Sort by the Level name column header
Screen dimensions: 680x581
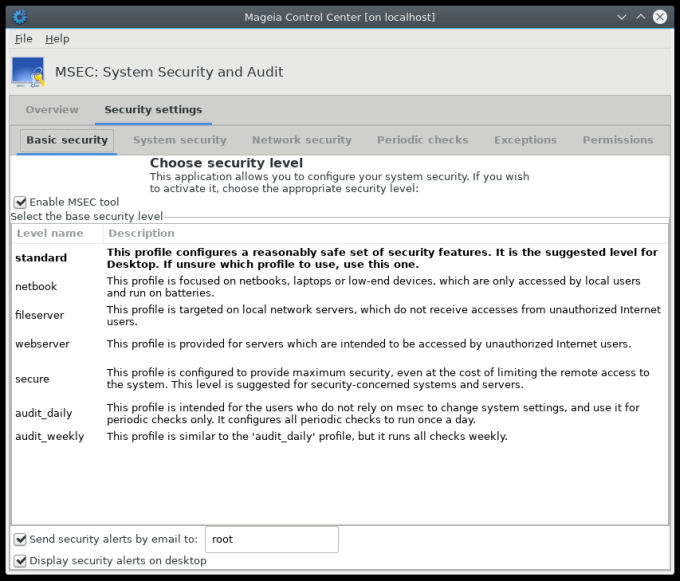pos(50,233)
